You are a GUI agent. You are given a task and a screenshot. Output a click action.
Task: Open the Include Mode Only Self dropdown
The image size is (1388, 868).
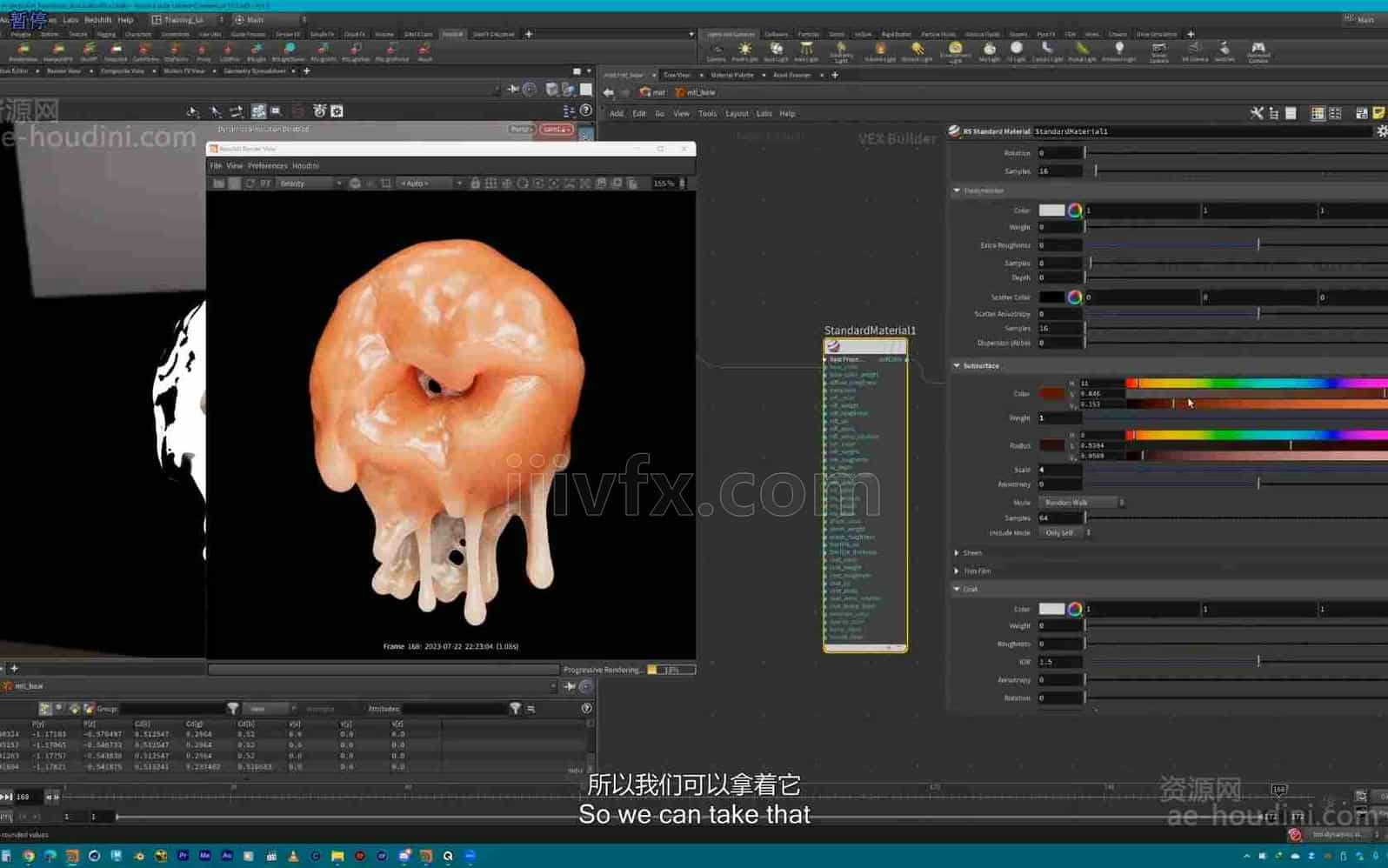(1064, 533)
